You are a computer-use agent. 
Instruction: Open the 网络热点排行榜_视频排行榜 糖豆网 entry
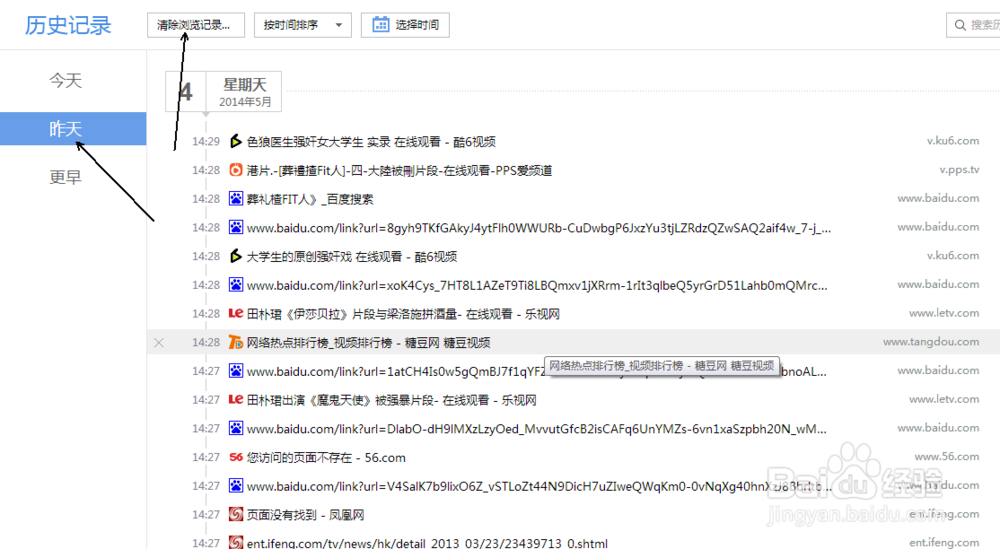[x=368, y=342]
